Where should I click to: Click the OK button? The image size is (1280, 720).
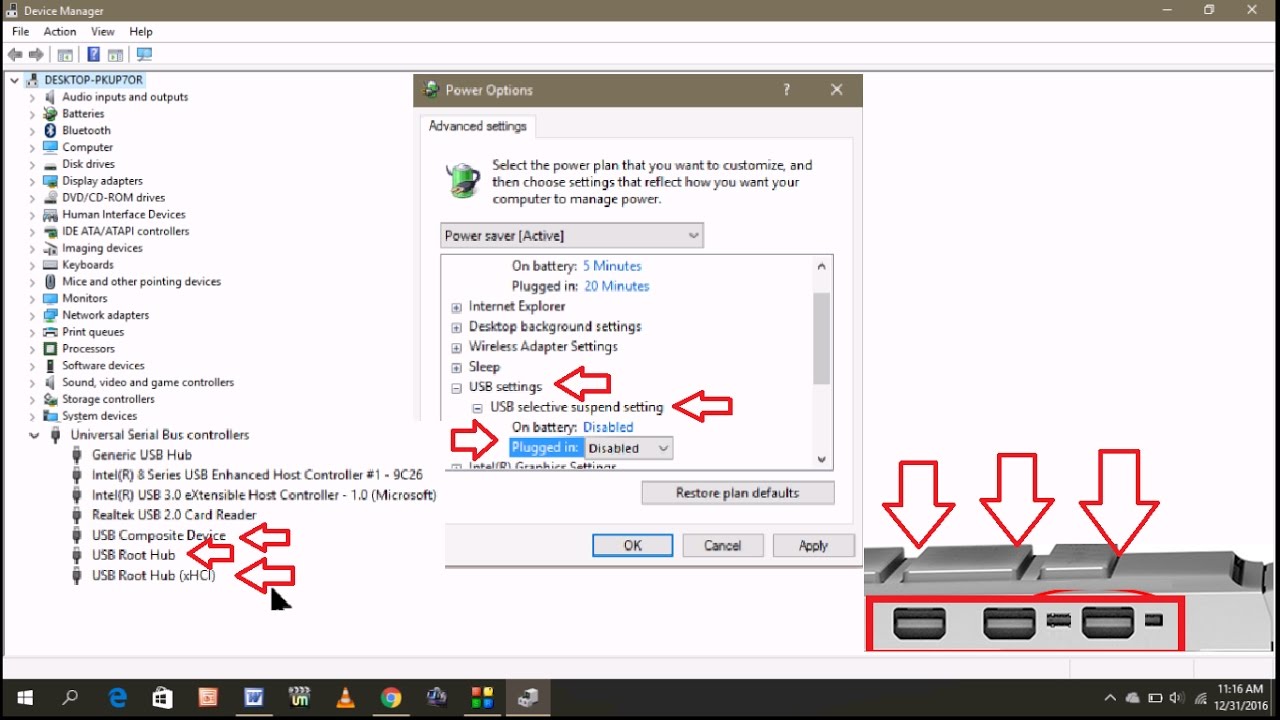point(633,545)
